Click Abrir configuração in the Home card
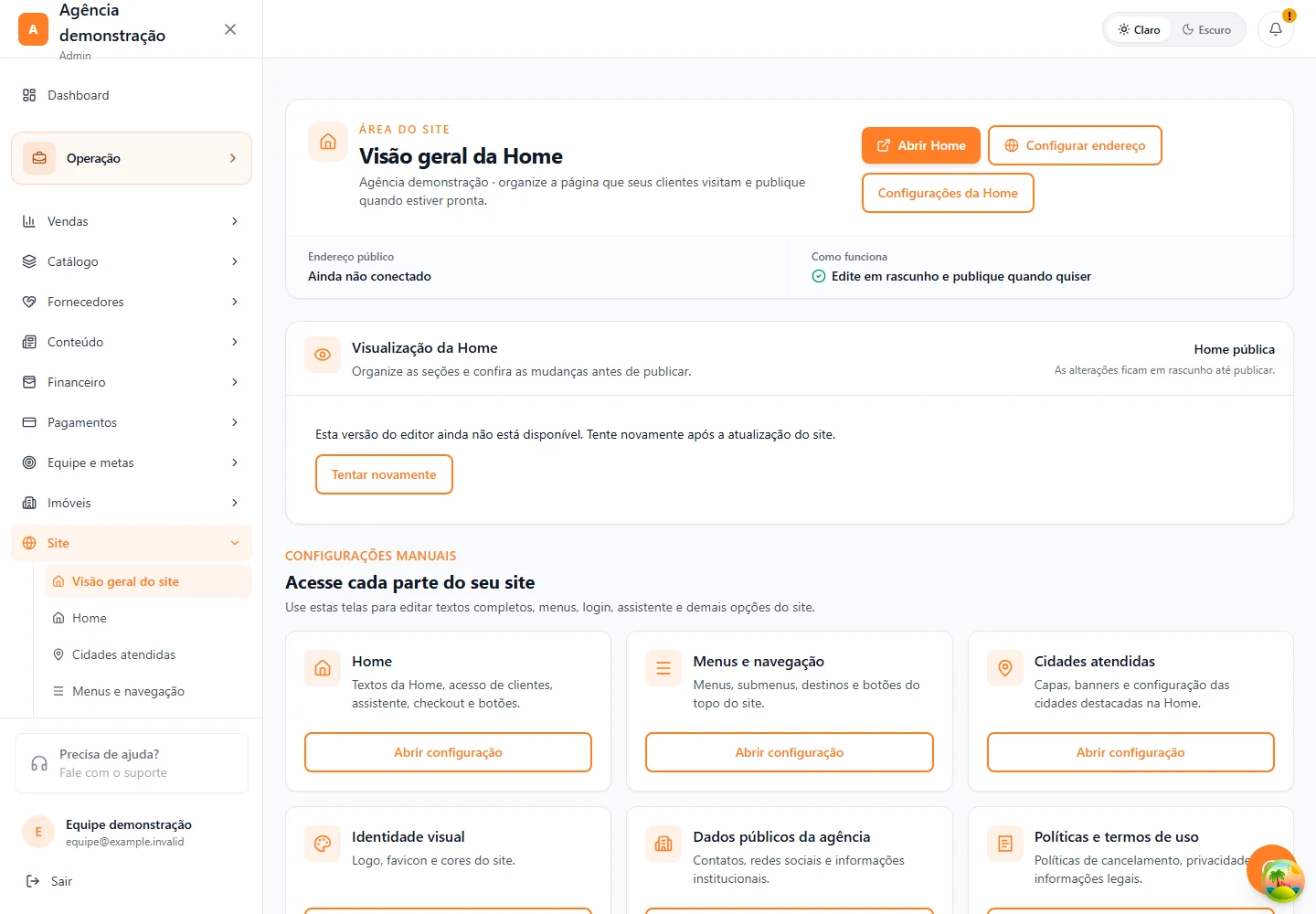 click(448, 752)
